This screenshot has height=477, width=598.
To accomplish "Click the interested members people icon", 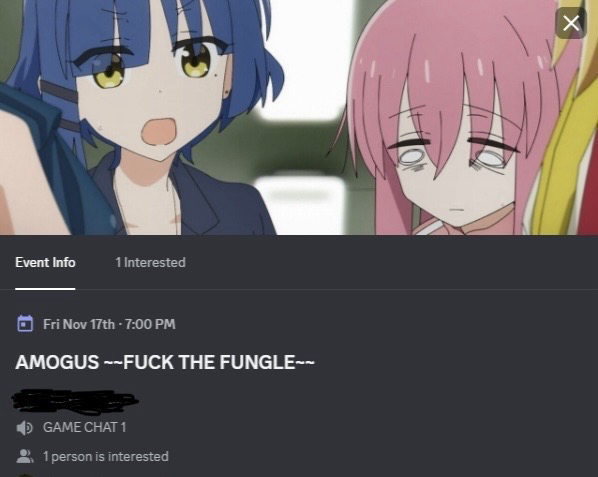I will pyautogui.click(x=25, y=456).
